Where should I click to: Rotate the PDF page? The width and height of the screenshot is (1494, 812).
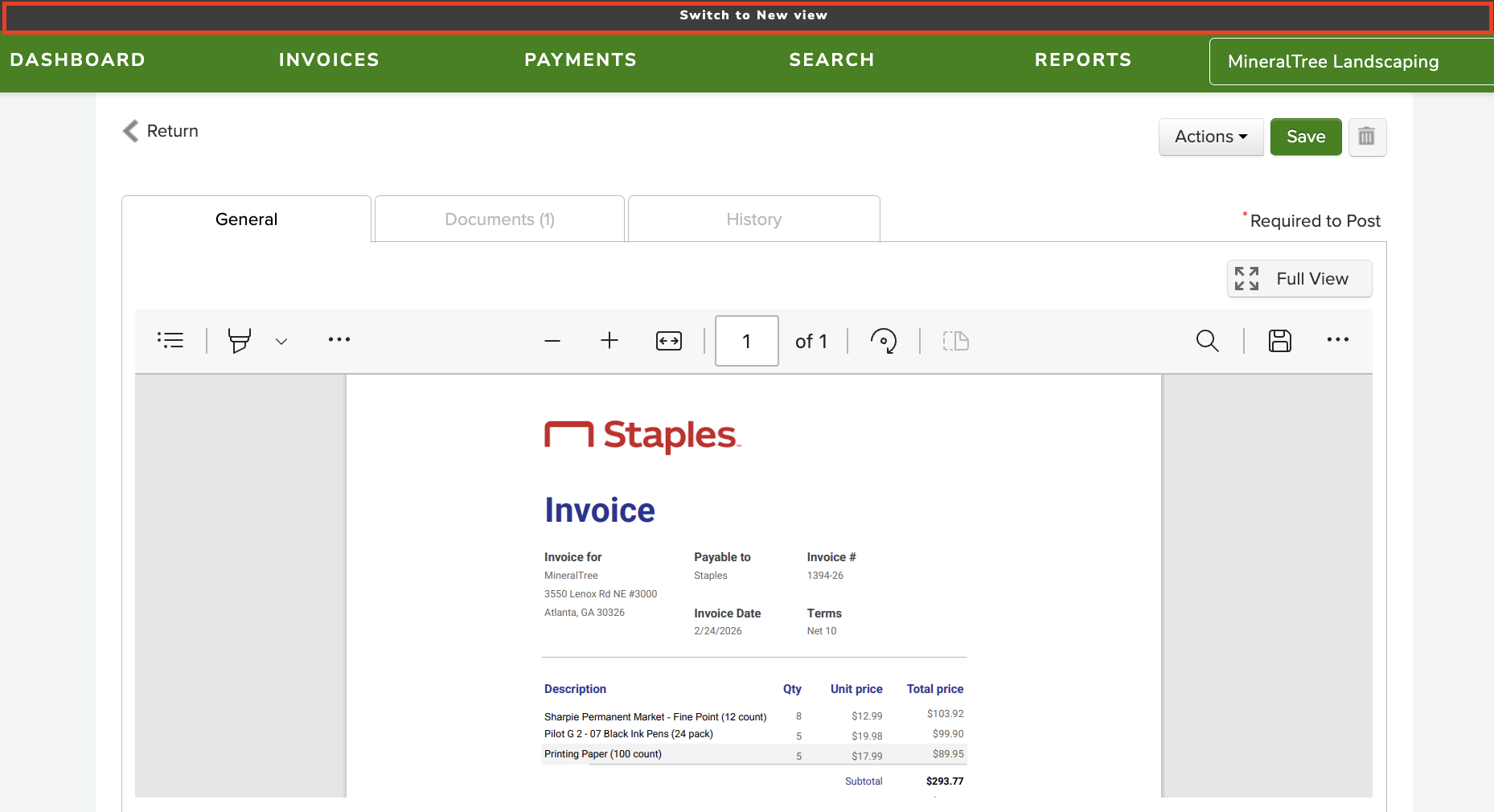tap(884, 341)
